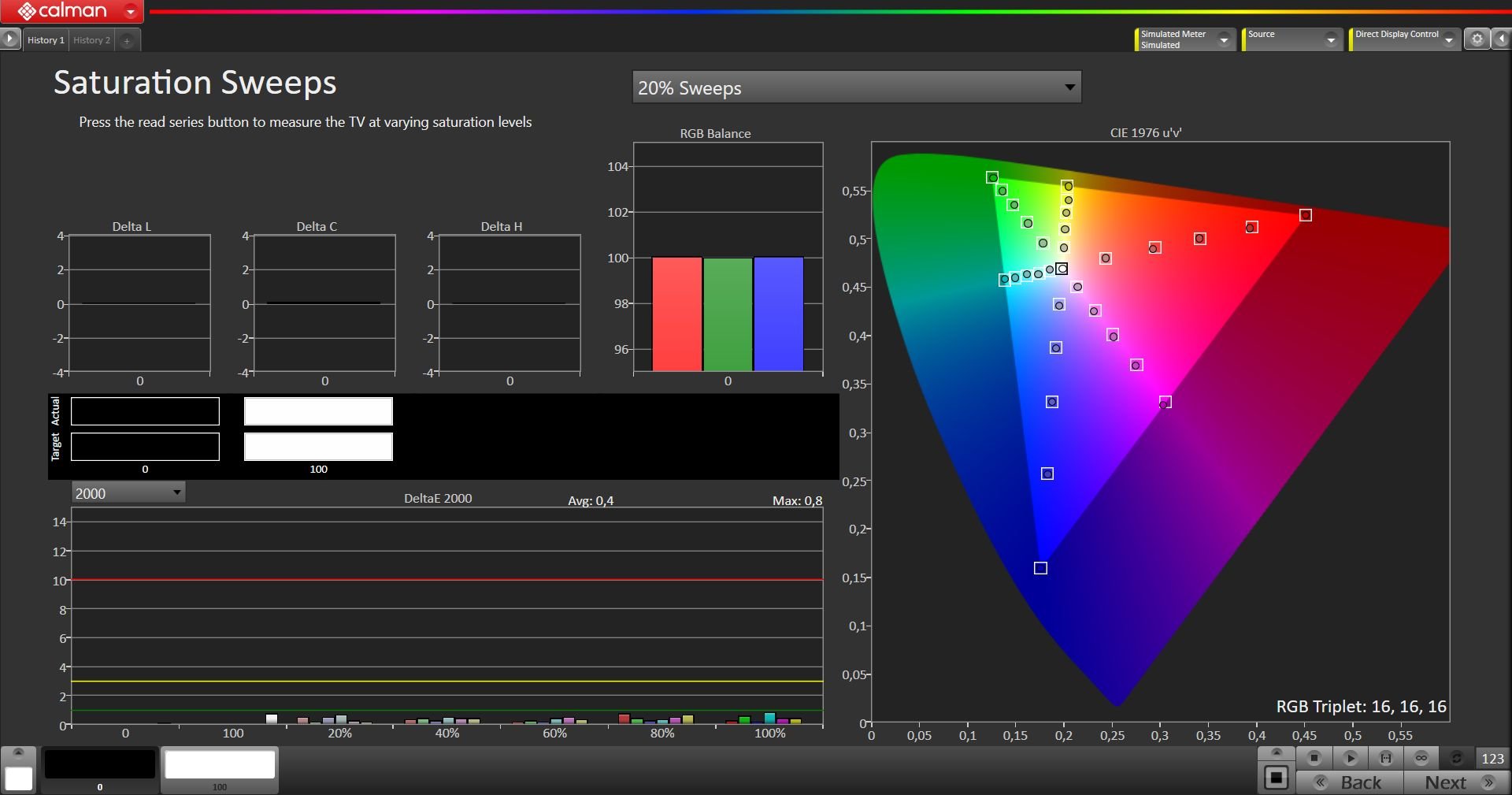Image resolution: width=1512 pixels, height=795 pixels.
Task: Expand the Simulated Meter dropdown
Action: (1224, 39)
